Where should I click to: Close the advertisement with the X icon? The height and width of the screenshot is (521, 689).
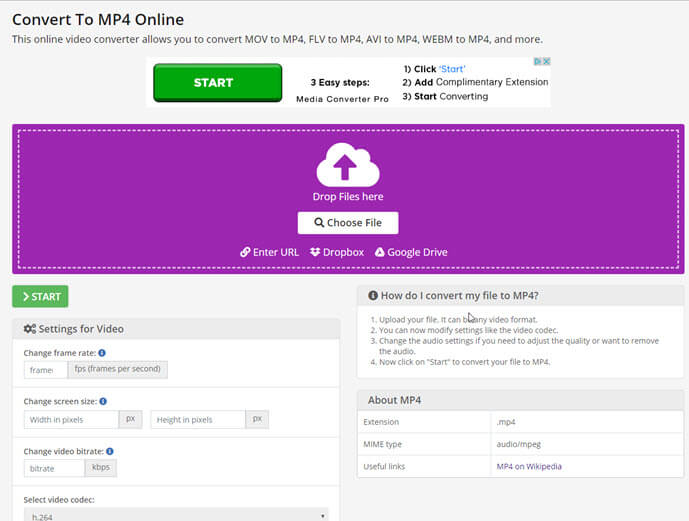pyautogui.click(x=547, y=62)
